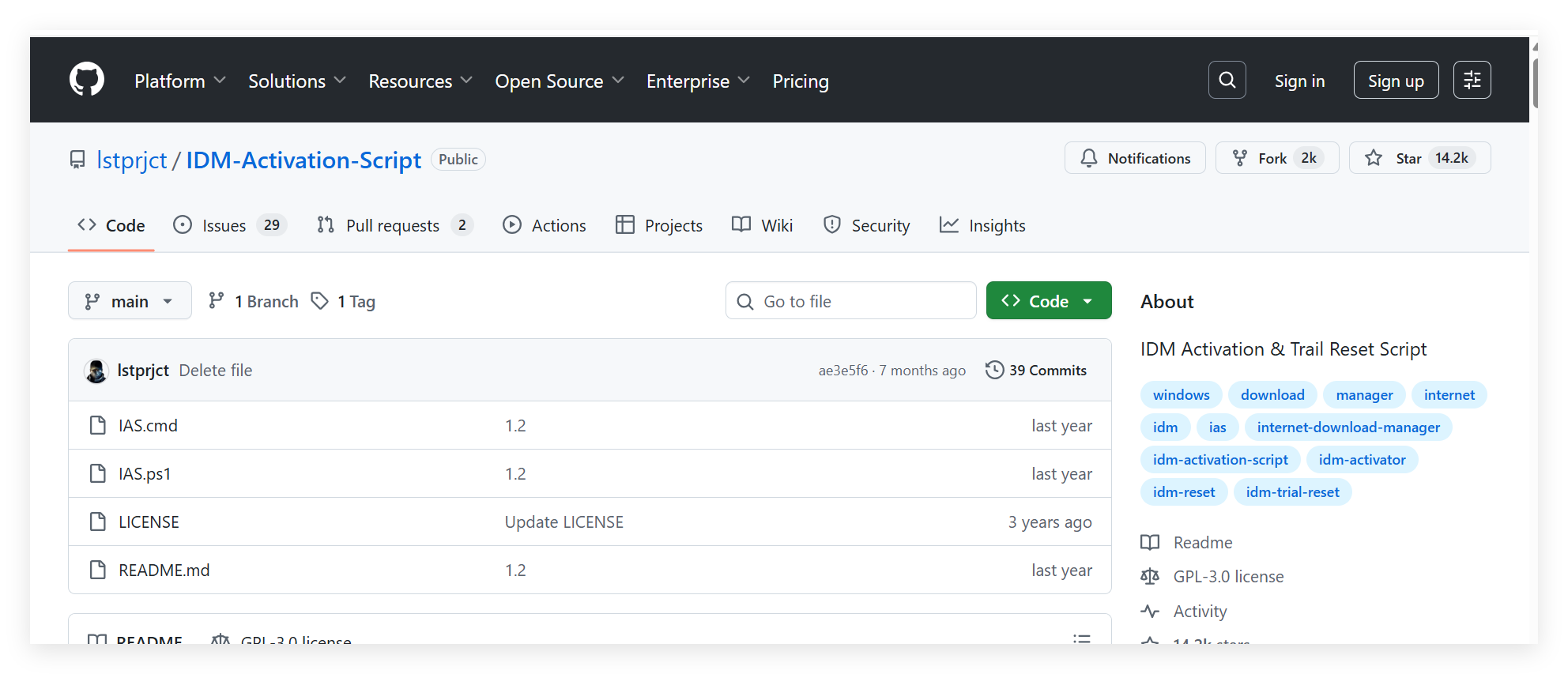Screen dimensions: 1568x674
Task: Expand the green Code dropdown button
Action: [x=1048, y=301]
